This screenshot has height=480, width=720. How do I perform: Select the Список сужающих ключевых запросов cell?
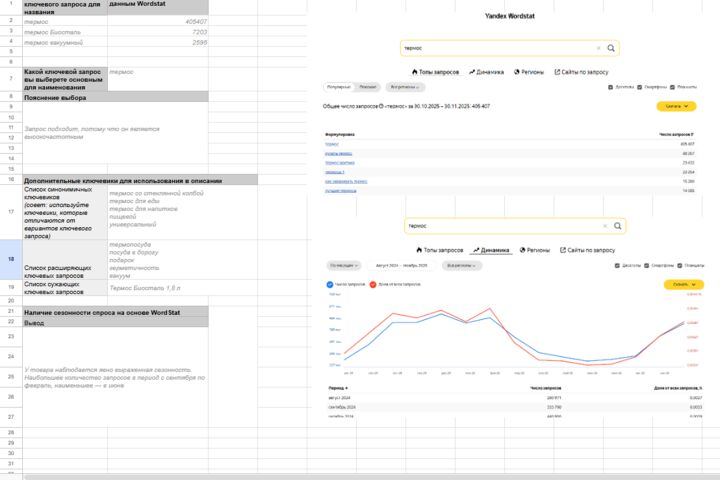pyautogui.click(x=65, y=288)
